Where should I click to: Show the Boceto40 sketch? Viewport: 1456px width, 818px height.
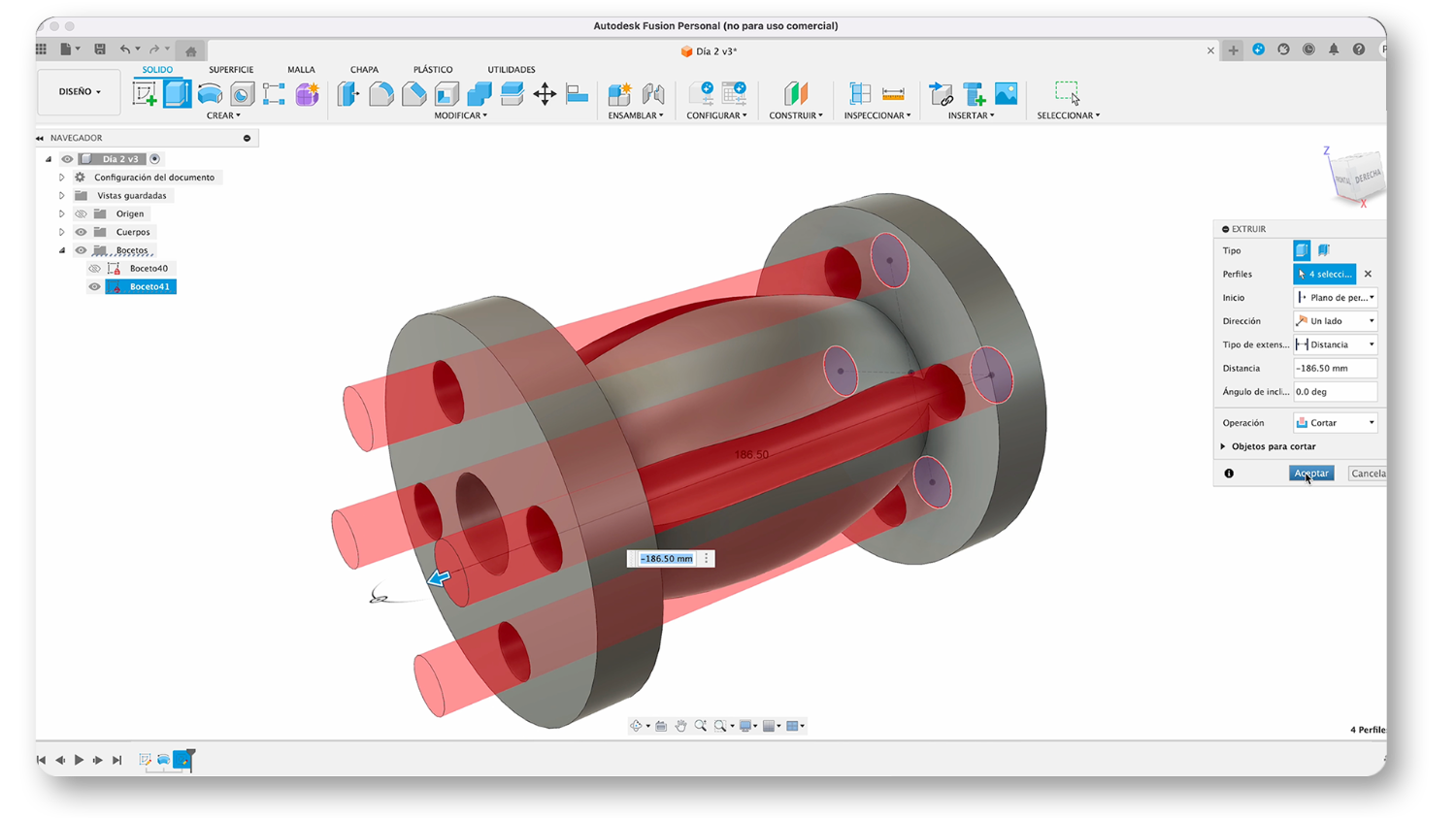[94, 269]
